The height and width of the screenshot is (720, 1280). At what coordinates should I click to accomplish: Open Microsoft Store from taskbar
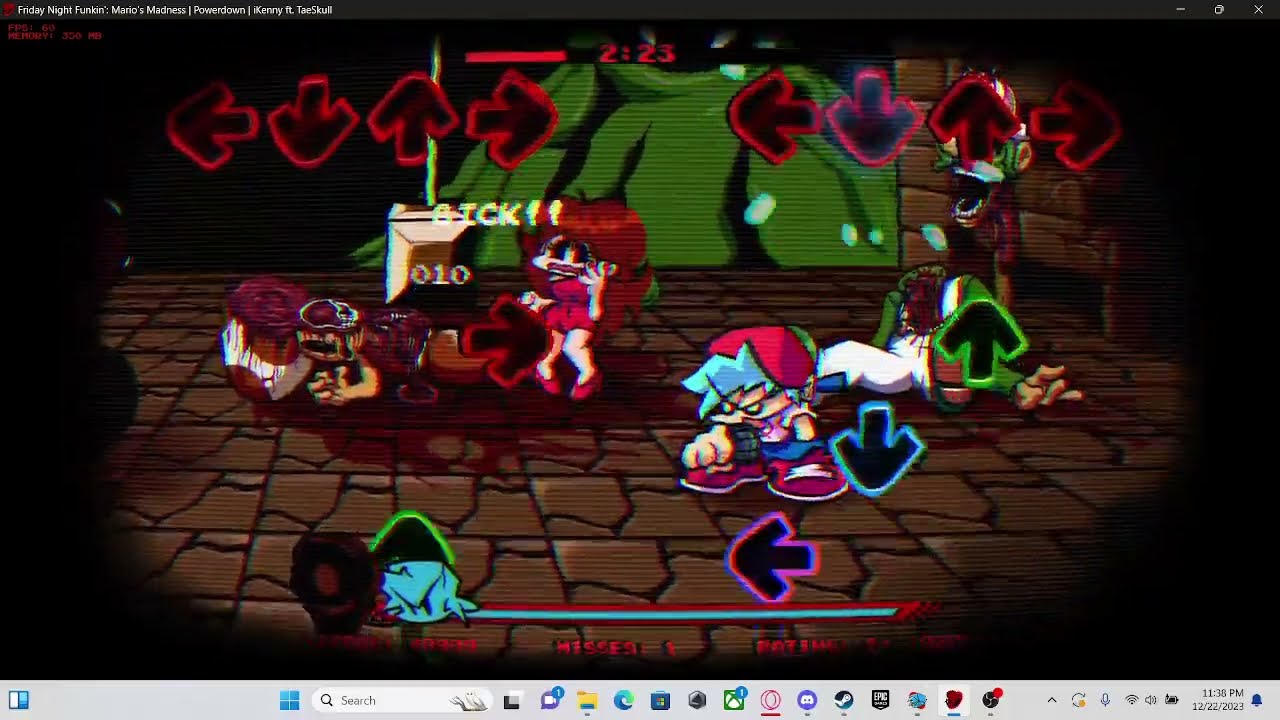click(660, 700)
